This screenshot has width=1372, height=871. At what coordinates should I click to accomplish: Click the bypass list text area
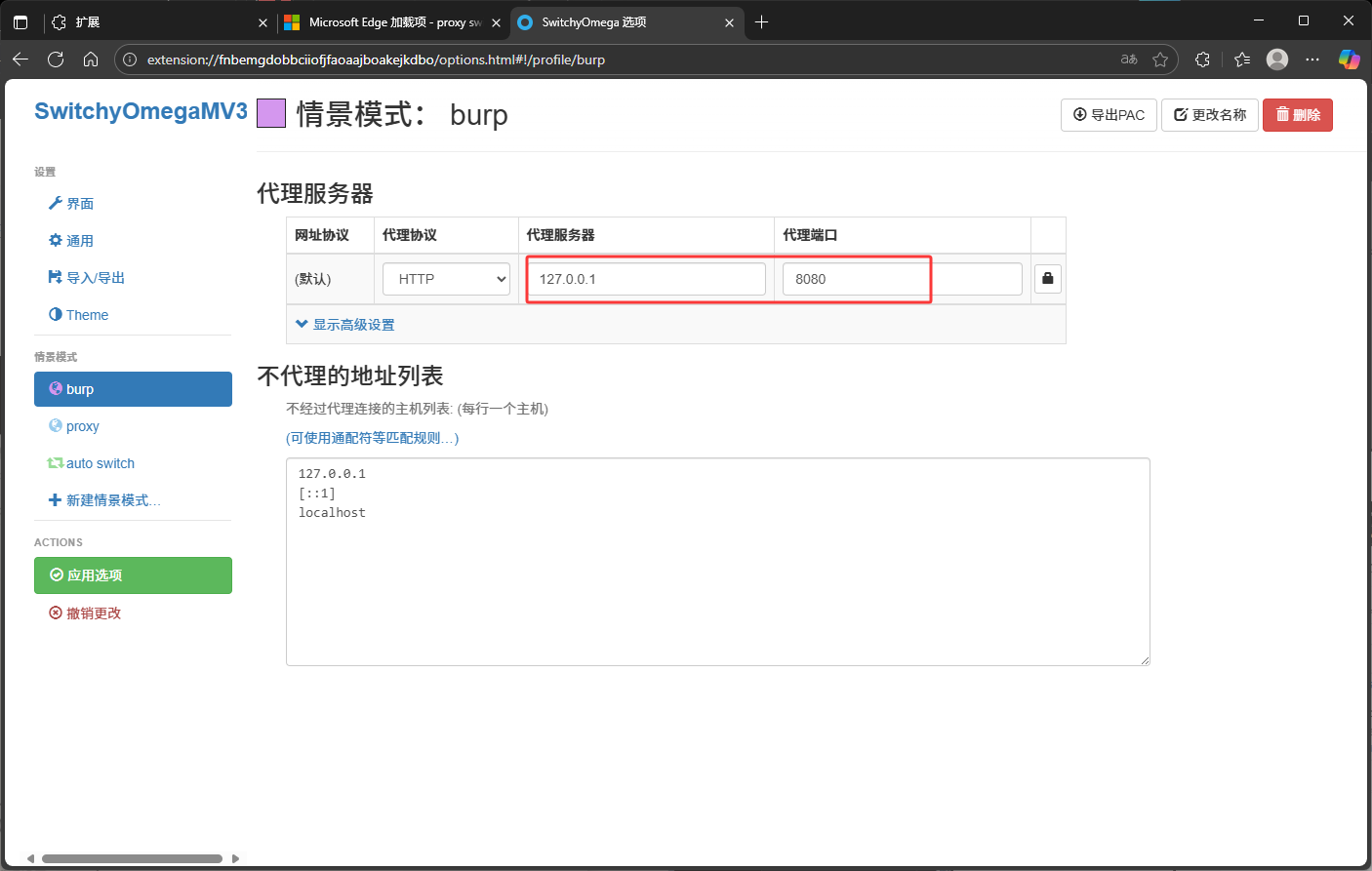[718, 562]
